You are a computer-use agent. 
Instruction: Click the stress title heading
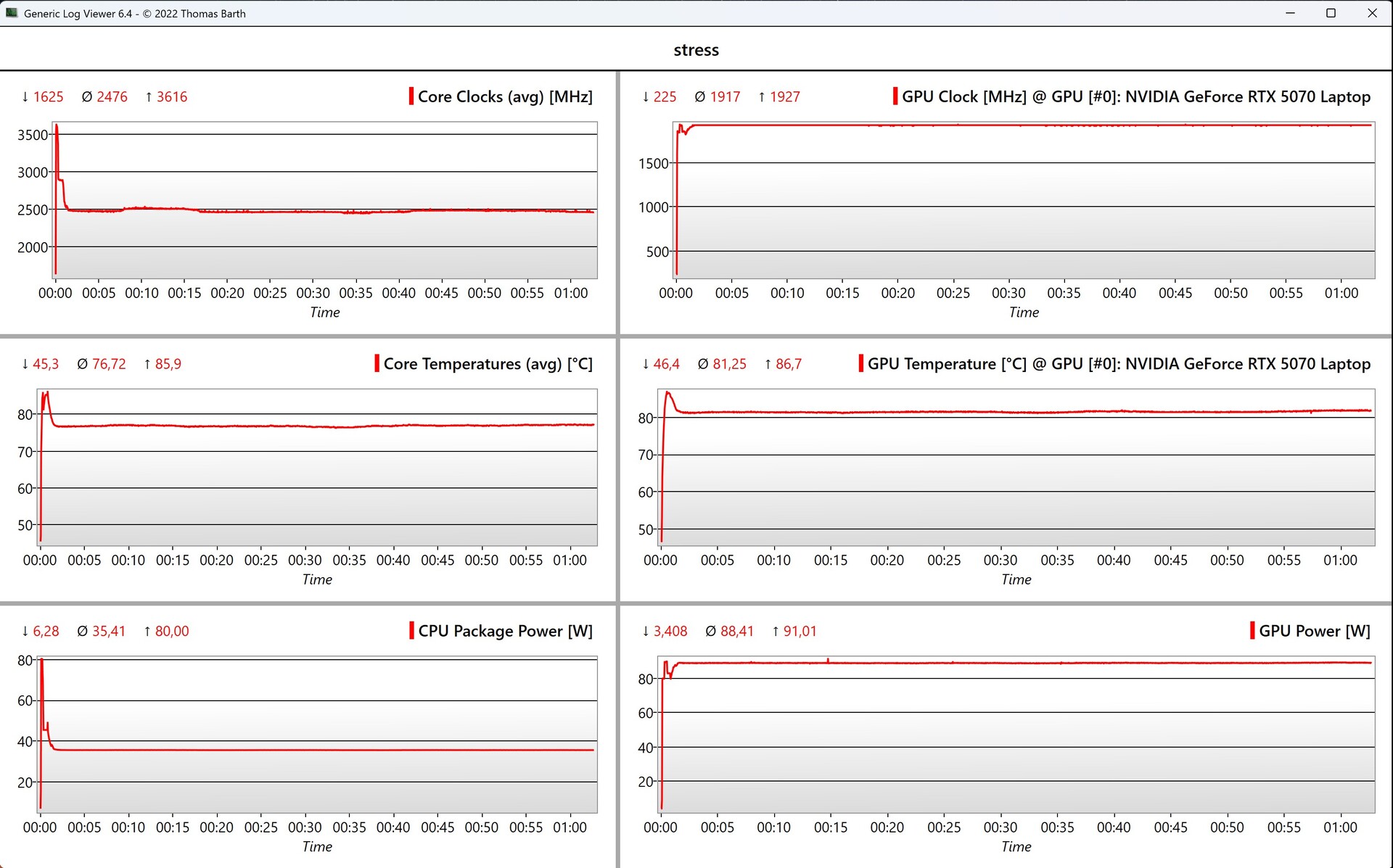696,50
